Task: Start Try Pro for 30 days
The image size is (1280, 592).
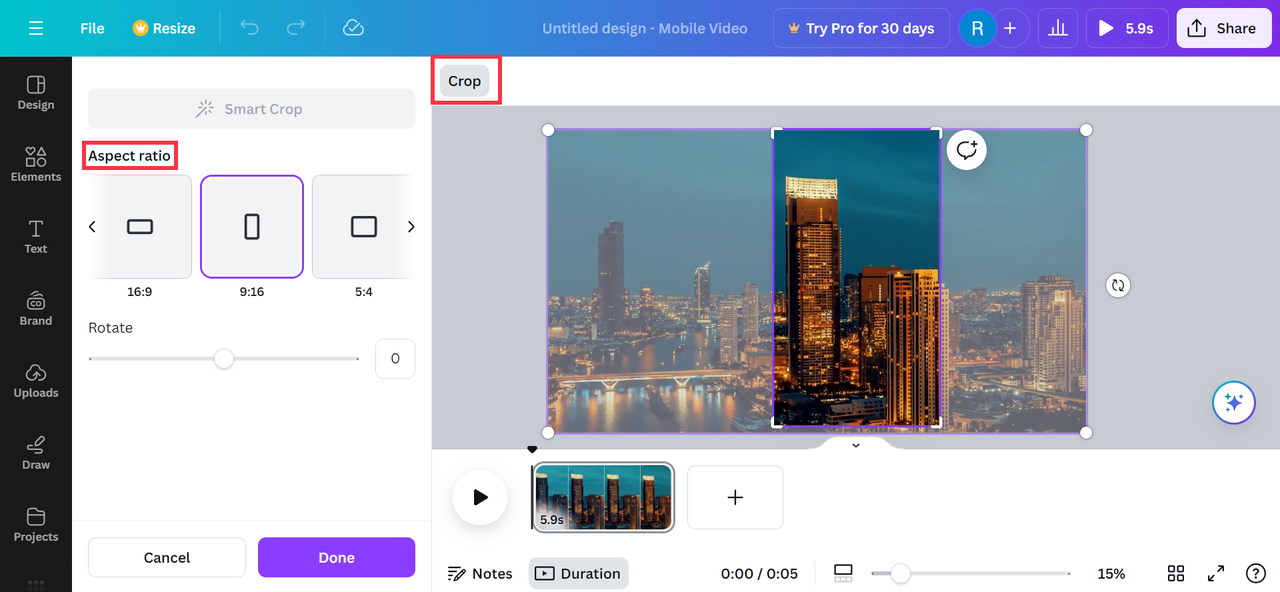Action: pos(861,28)
